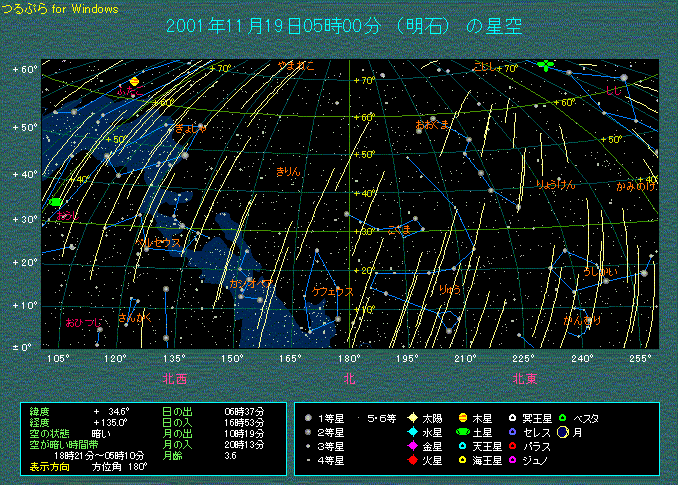The height and width of the screenshot is (485, 678).
Task: Select the 北西 direction label below the chart
Action: pos(173,378)
